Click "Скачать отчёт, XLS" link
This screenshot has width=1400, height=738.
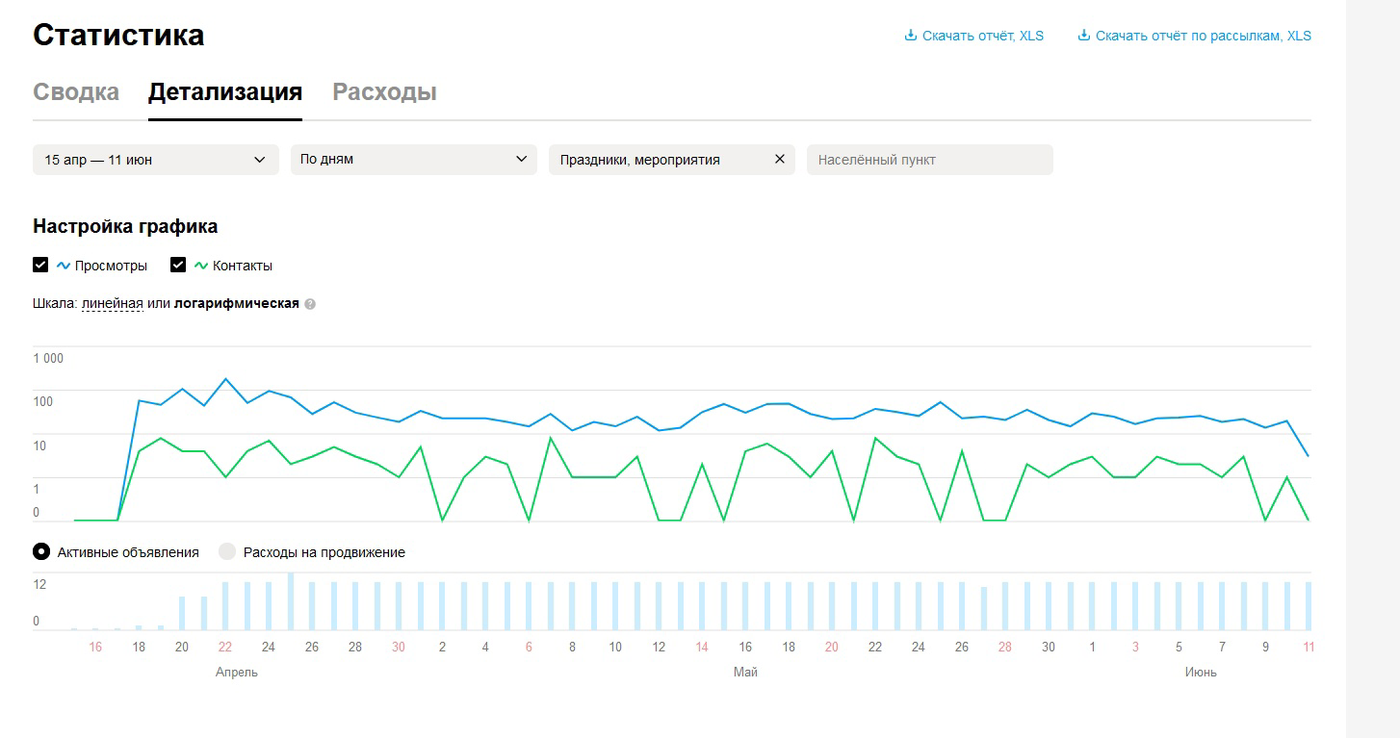(x=983, y=36)
